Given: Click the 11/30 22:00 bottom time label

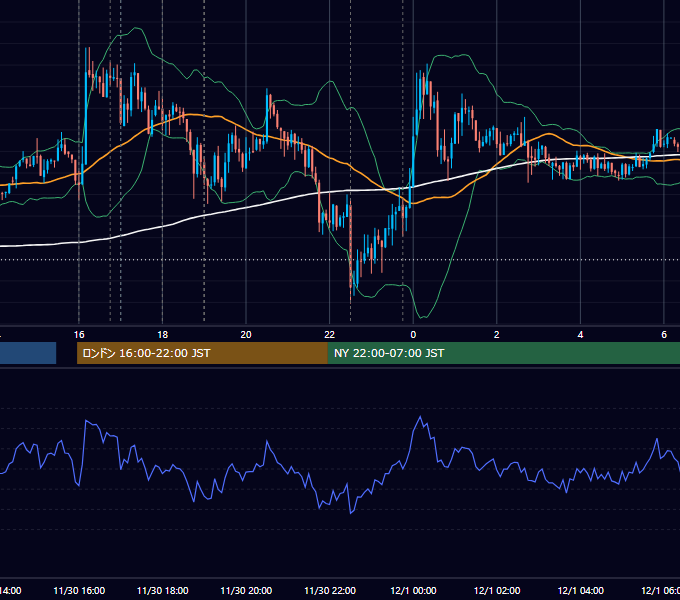Looking at the screenshot, I should [330, 590].
